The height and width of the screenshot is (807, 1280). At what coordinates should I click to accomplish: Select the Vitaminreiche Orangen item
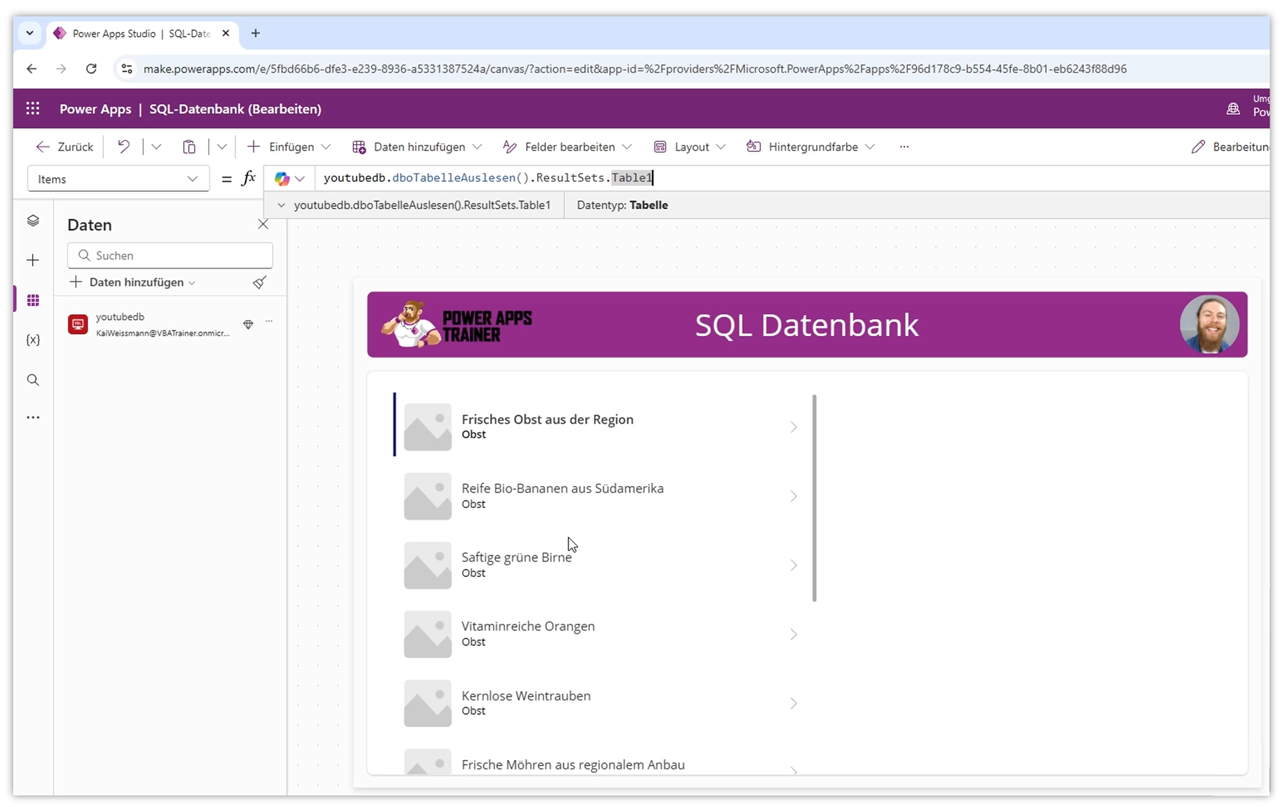[x=598, y=634]
